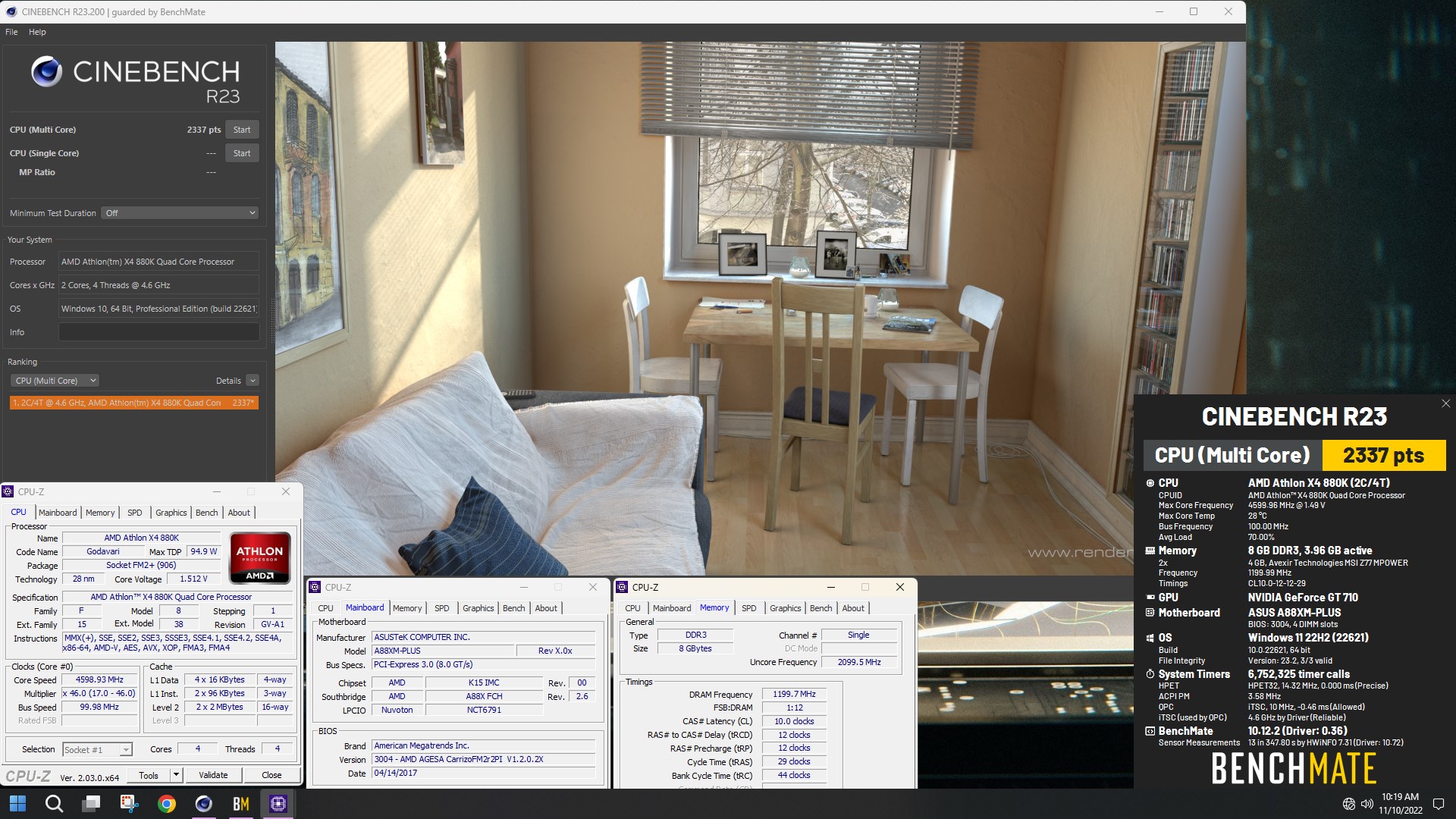Viewport: 1456px width, 819px height.
Task: Close the BenchMate result overlay
Action: 1445,403
